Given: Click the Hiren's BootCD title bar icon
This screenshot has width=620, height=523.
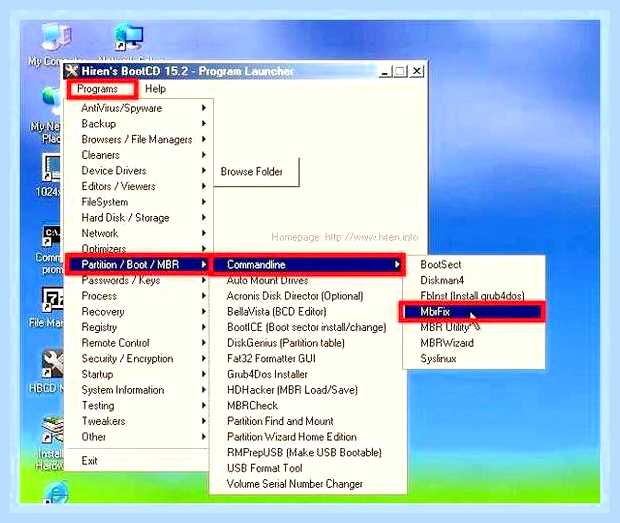Looking at the screenshot, I should click(72, 71).
